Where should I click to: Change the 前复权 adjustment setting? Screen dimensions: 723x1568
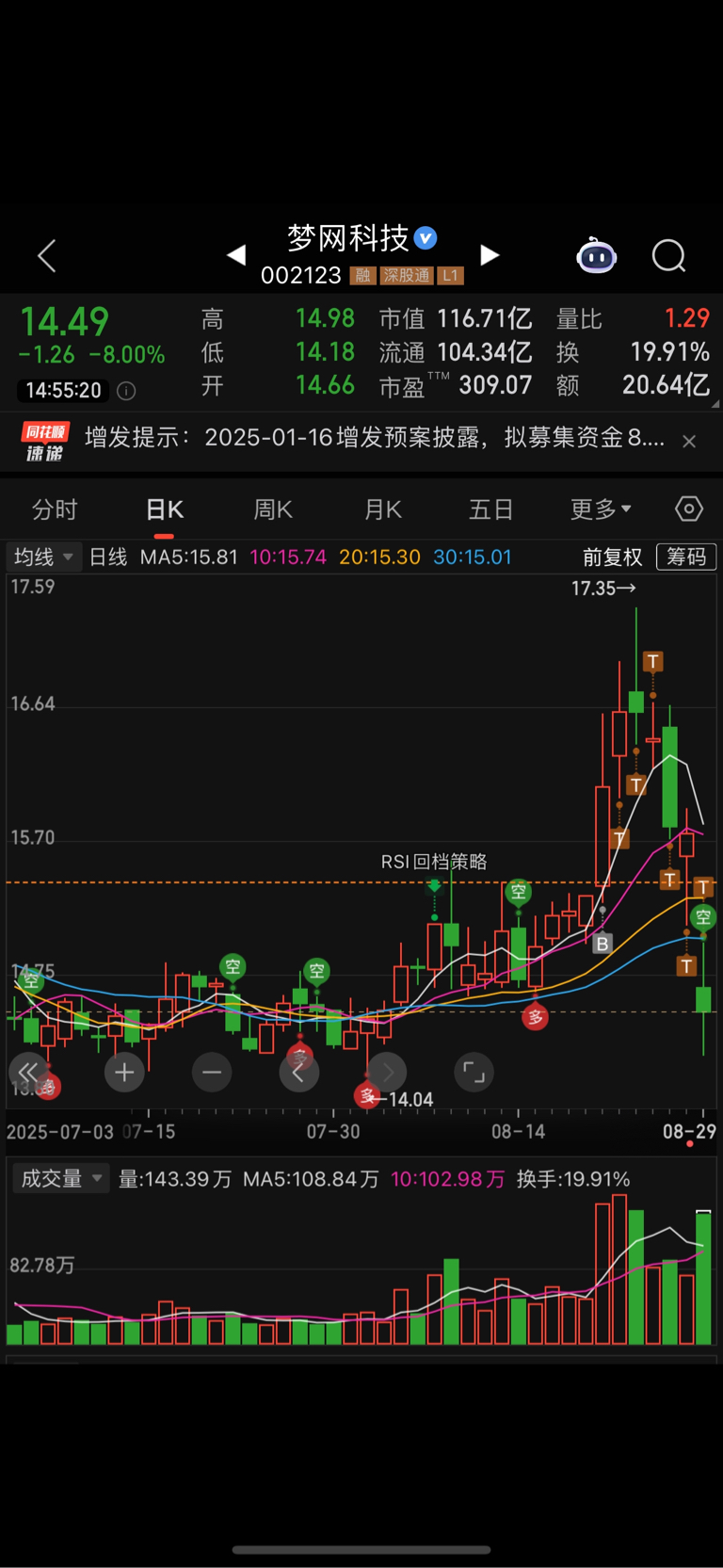pyautogui.click(x=612, y=557)
